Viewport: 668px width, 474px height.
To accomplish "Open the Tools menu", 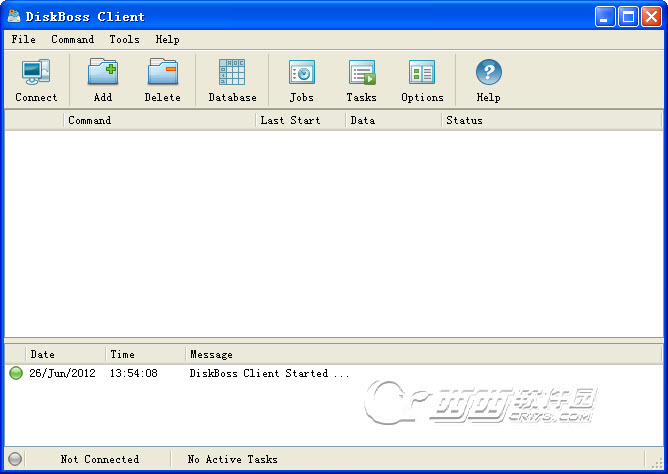I will tap(124, 40).
